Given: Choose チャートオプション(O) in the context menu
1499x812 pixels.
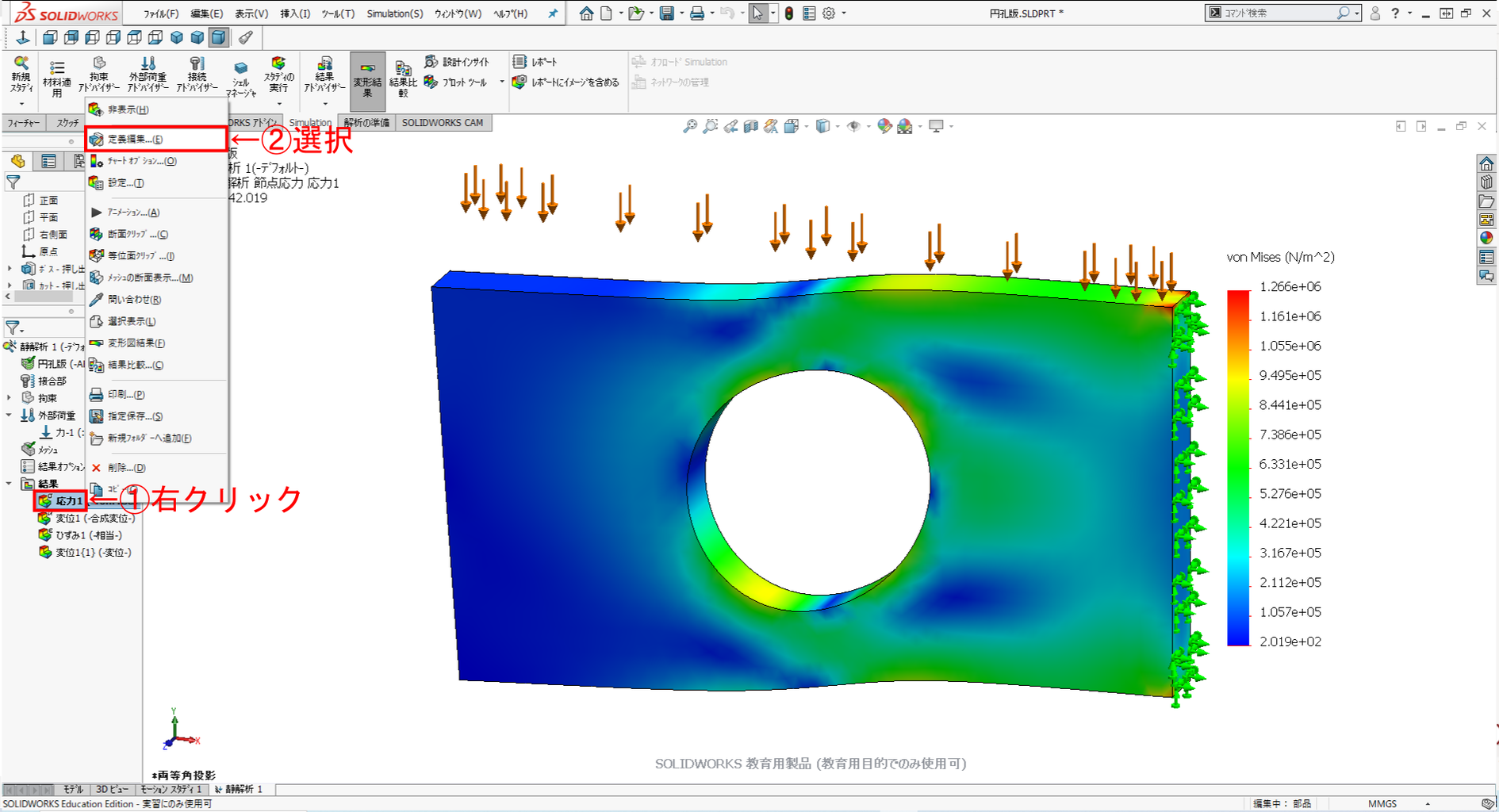Looking at the screenshot, I should pos(156,161).
